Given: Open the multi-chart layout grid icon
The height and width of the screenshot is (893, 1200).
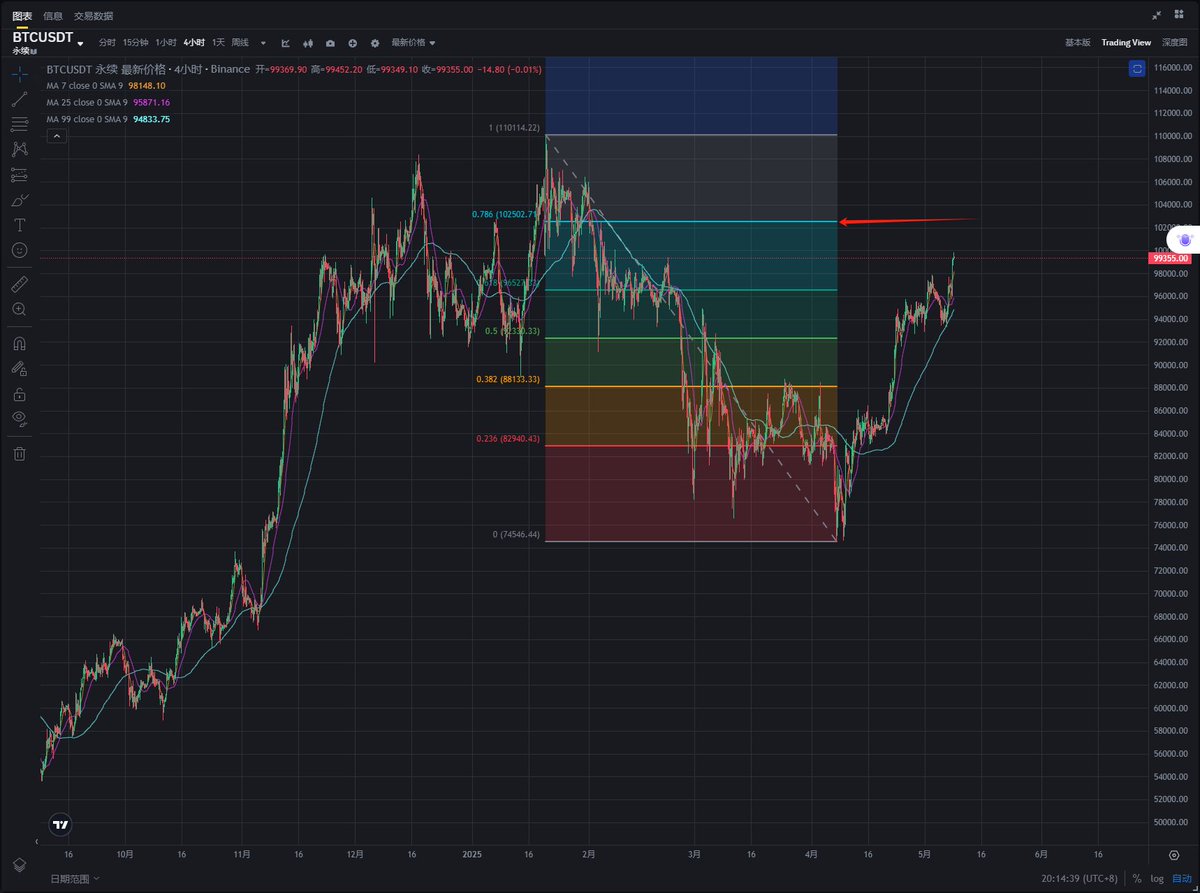Looking at the screenshot, I should [x=1178, y=15].
